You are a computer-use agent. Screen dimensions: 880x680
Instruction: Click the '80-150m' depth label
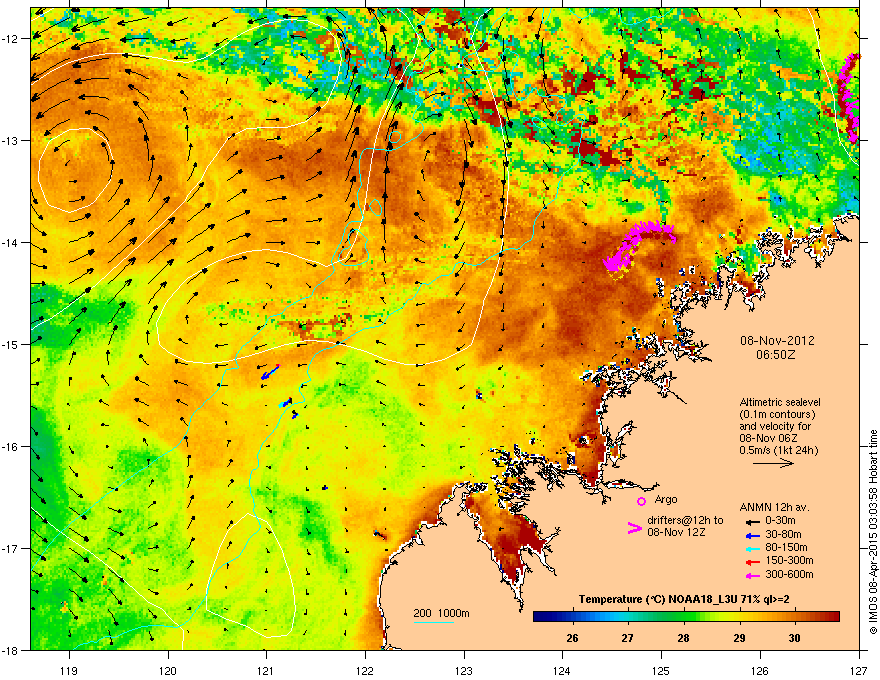pyautogui.click(x=786, y=548)
